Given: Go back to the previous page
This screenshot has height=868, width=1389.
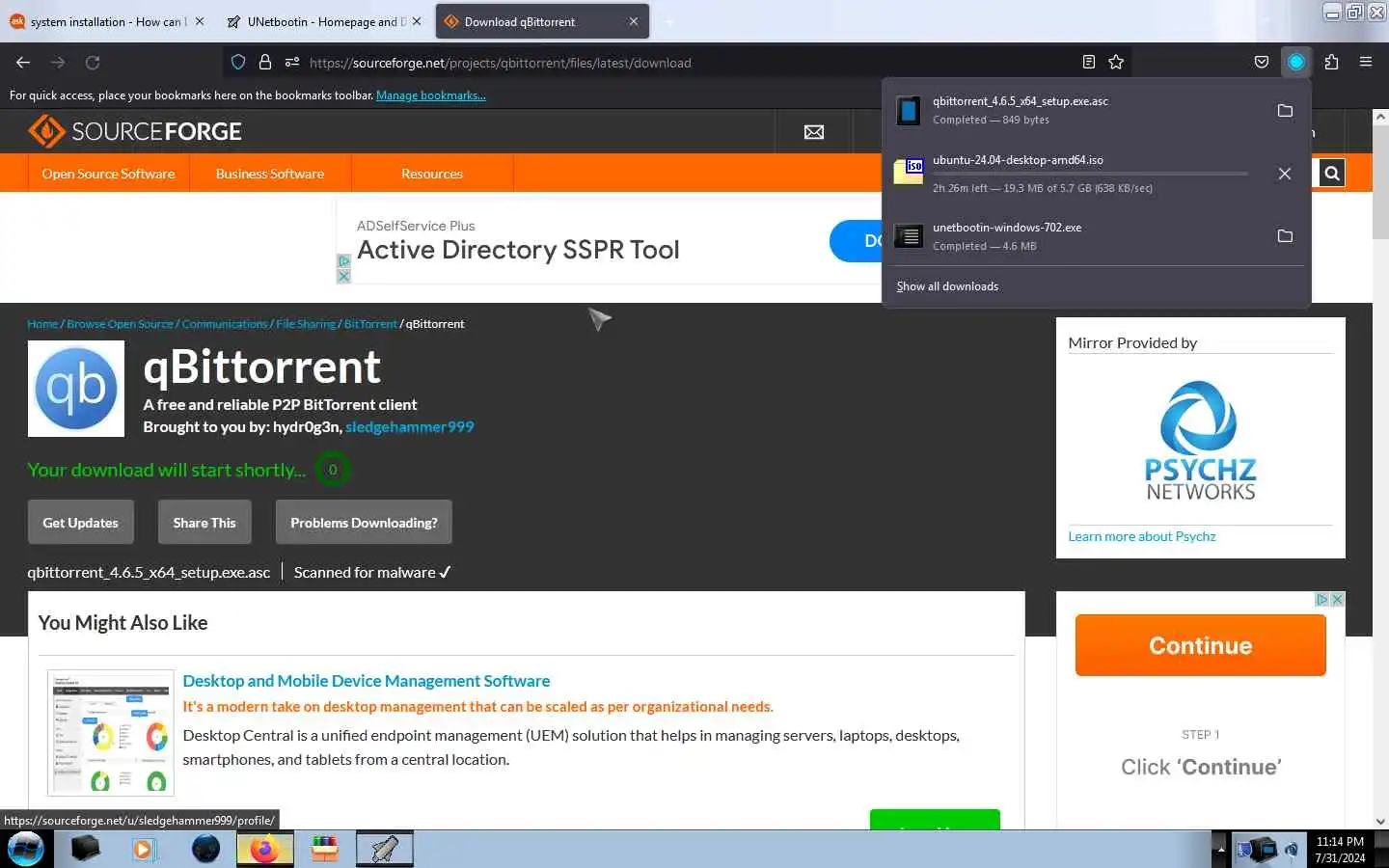Looking at the screenshot, I should (x=23, y=62).
